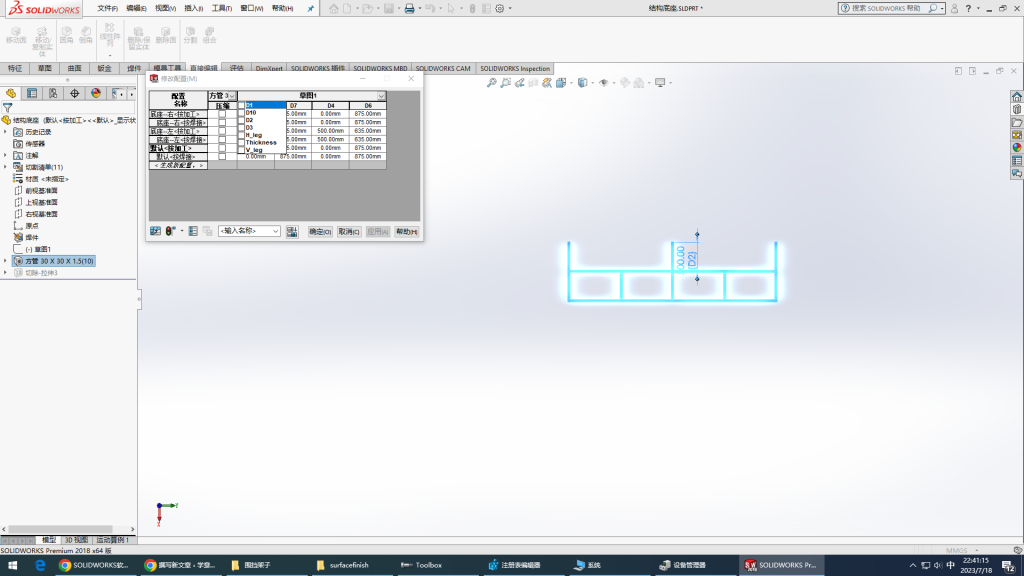Open the Design Library task pane icon
The image size is (1024, 576).
(x=1017, y=110)
